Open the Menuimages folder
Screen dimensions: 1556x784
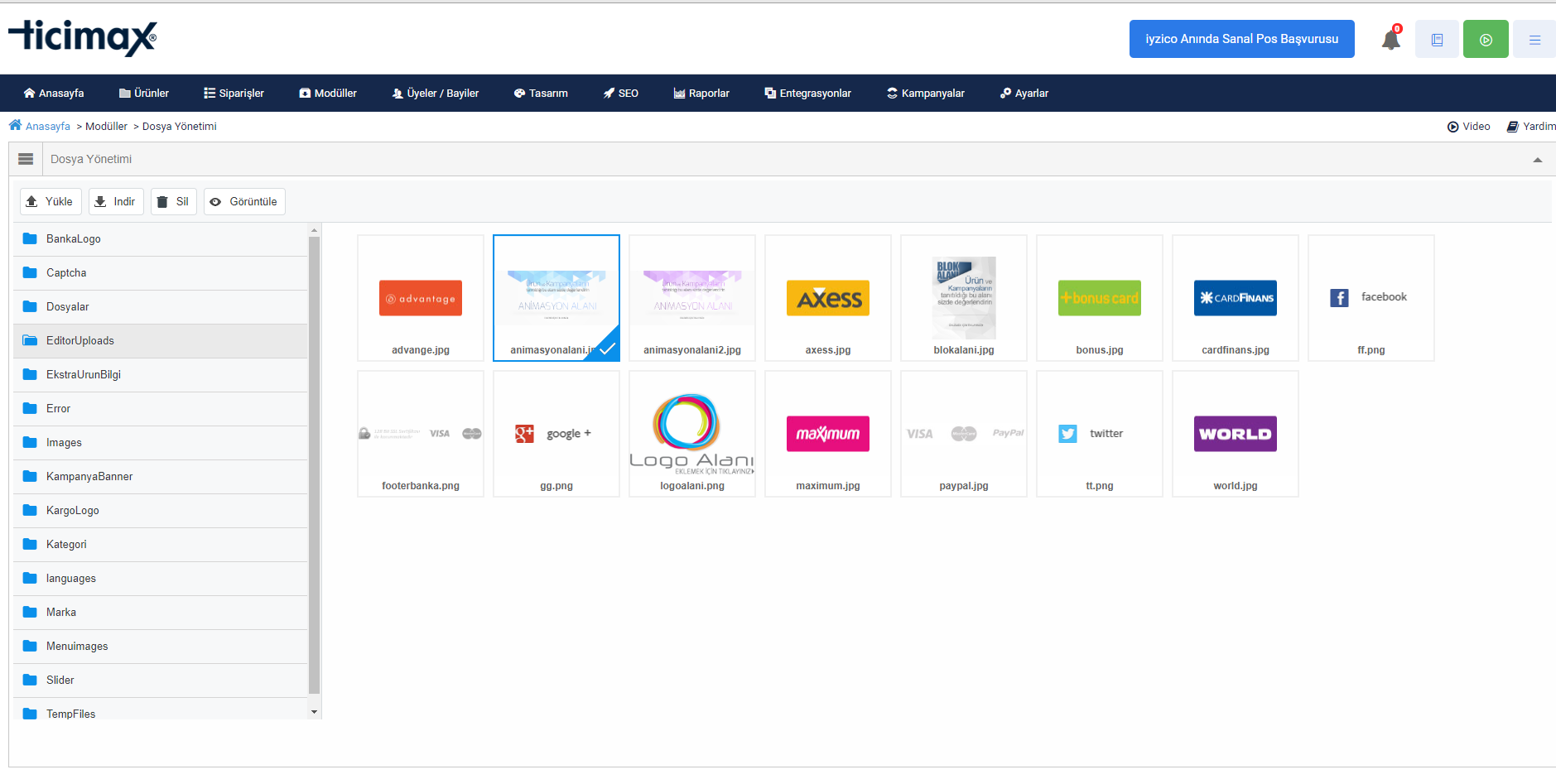click(x=161, y=646)
